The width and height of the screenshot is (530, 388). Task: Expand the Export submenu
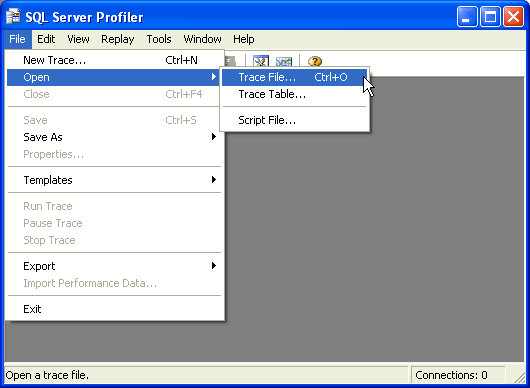(115, 266)
